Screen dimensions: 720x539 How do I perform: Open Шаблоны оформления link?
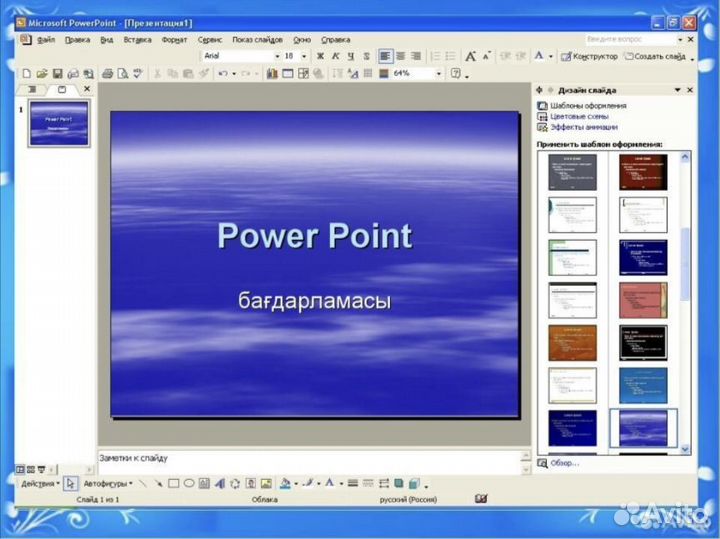click(588, 106)
